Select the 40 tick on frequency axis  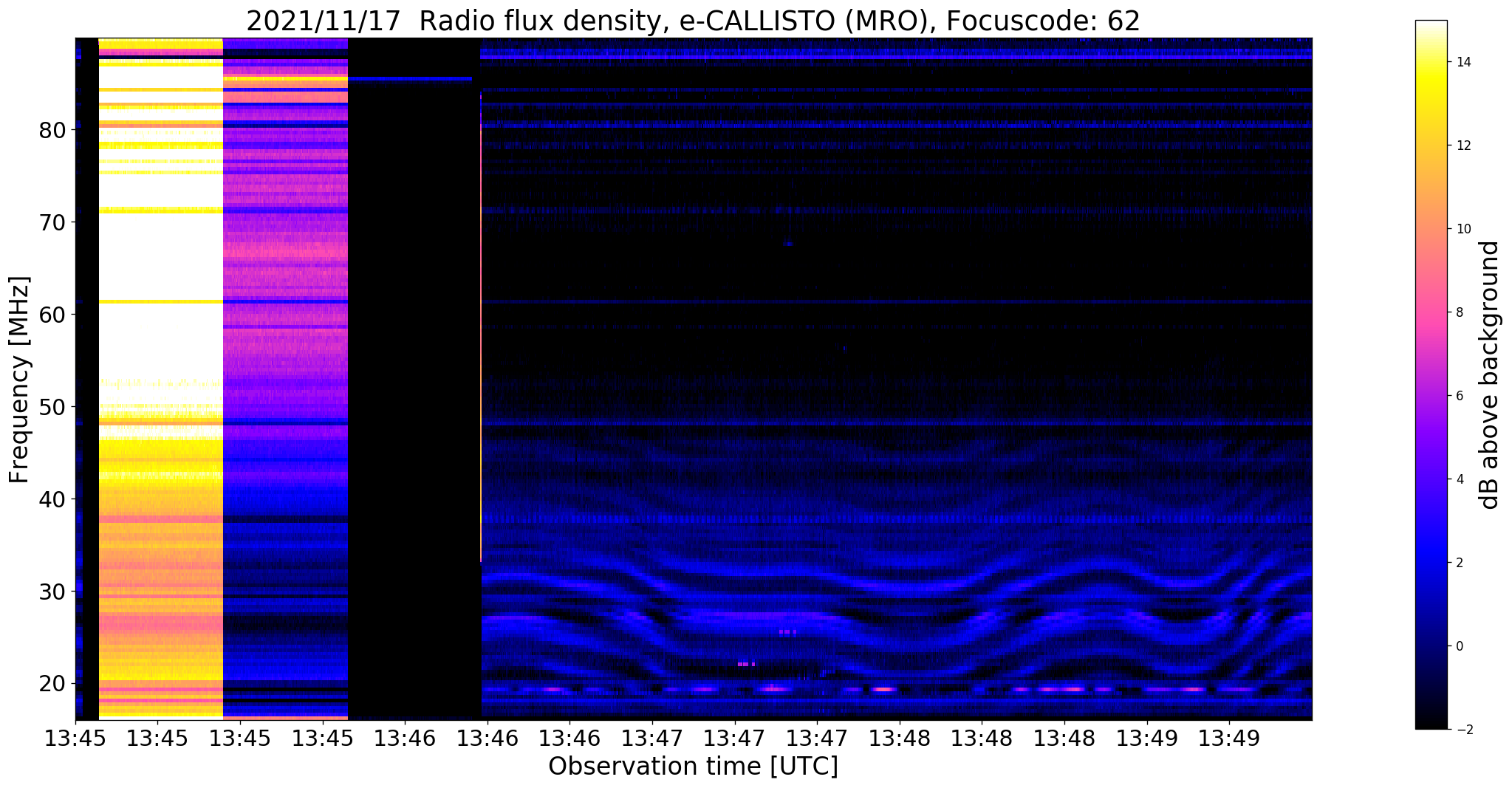(x=52, y=500)
